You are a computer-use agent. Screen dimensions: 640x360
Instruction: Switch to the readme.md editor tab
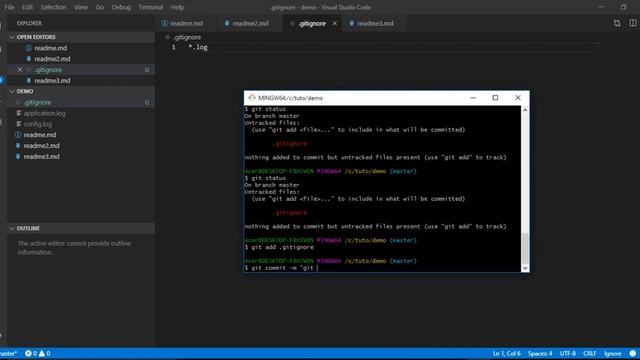[187, 23]
